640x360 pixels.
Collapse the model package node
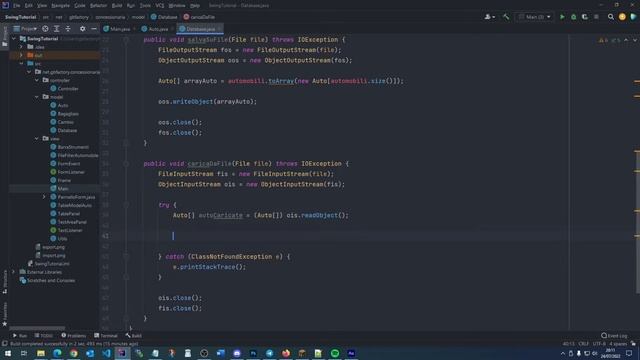click(x=37, y=97)
